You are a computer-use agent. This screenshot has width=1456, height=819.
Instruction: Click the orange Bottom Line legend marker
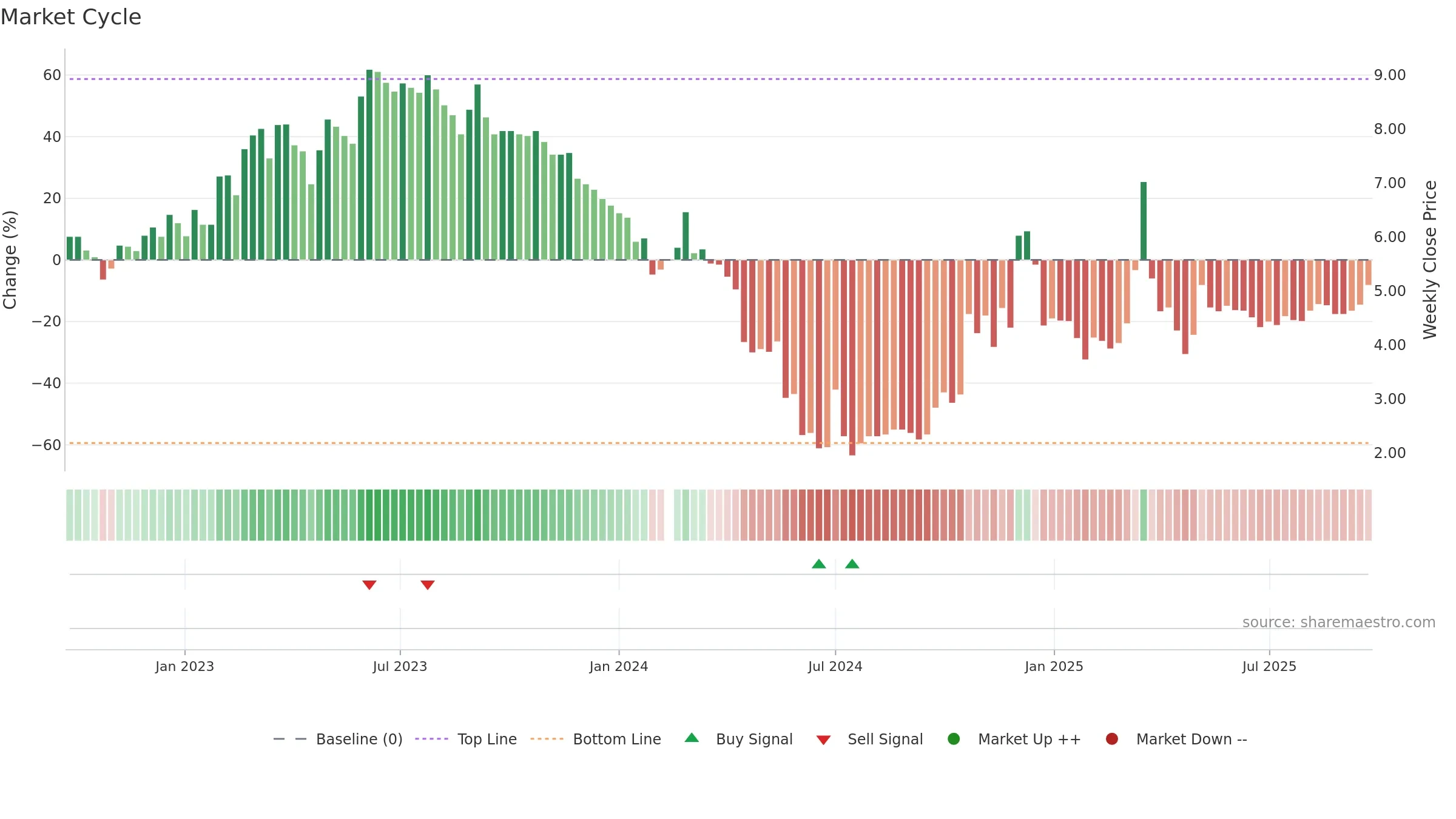[x=547, y=739]
